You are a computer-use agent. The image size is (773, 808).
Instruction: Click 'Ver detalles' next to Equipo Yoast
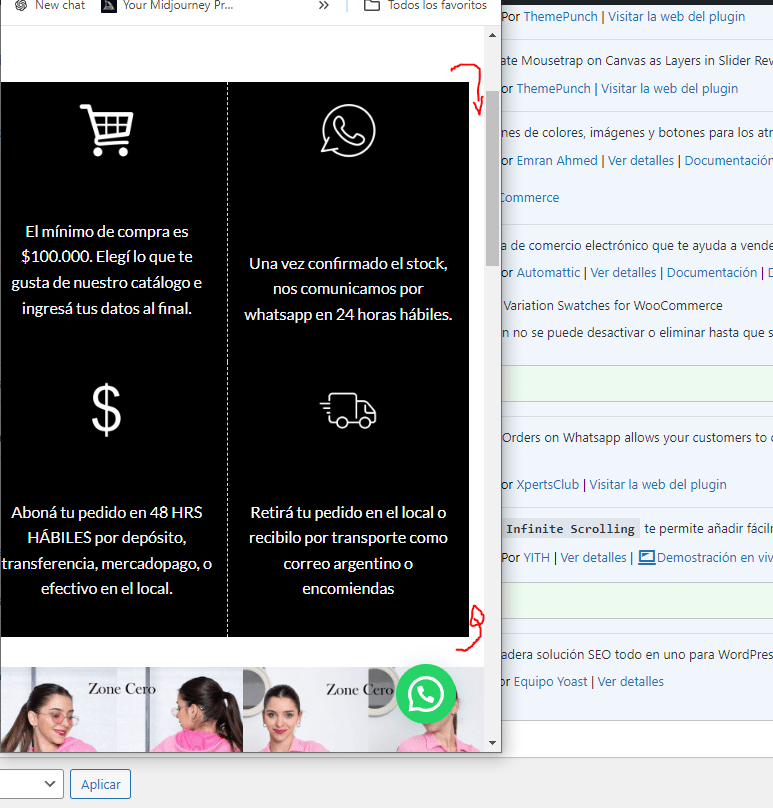click(x=630, y=682)
